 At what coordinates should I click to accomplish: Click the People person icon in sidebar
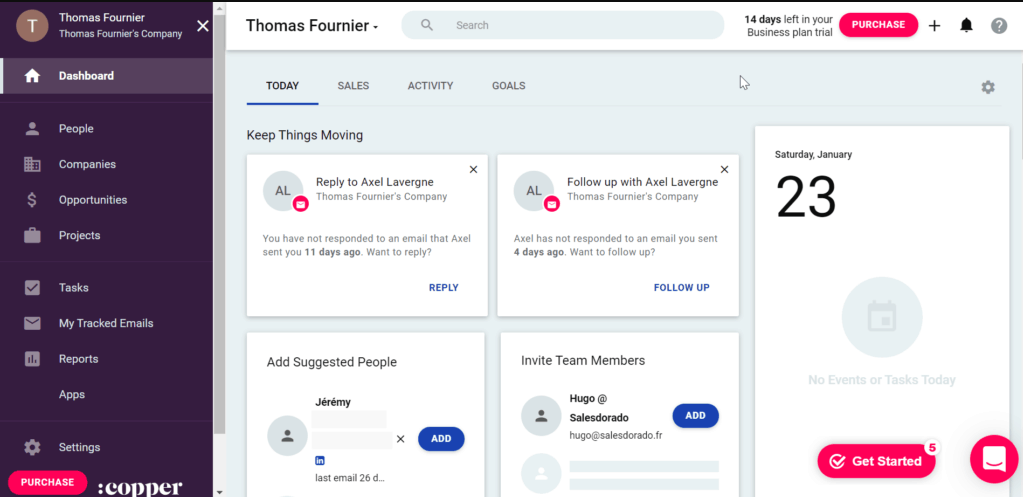32,128
